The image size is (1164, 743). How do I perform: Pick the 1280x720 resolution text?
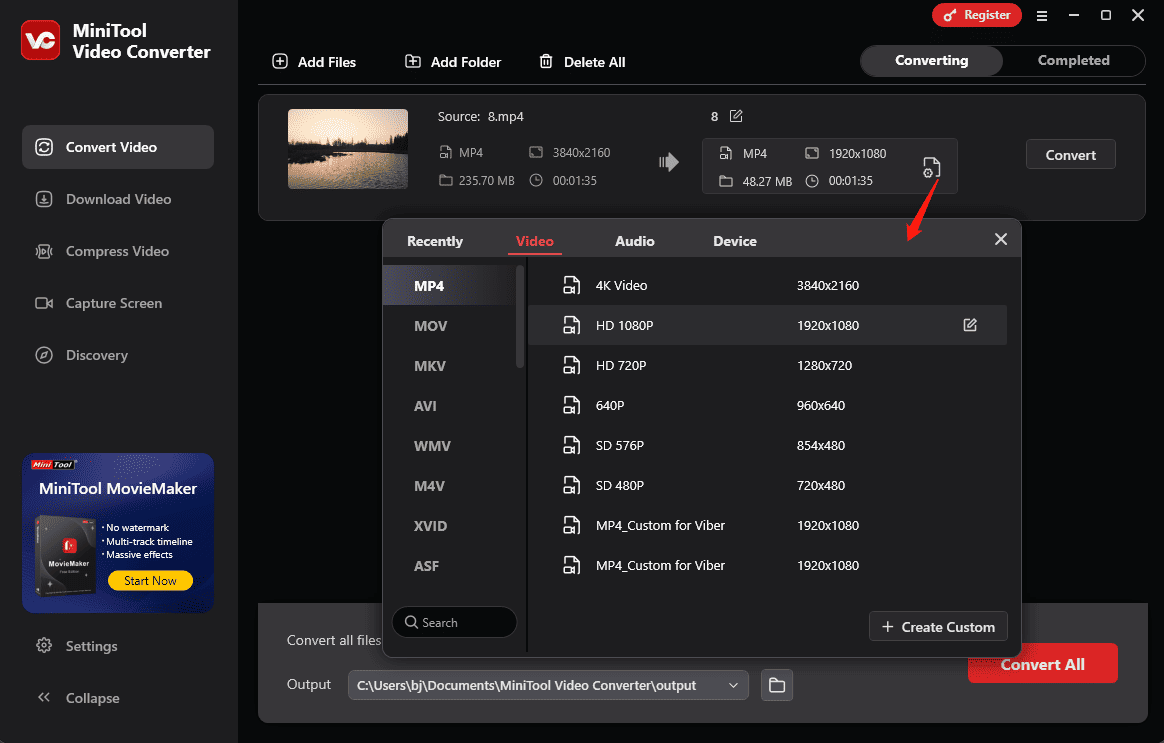tap(824, 366)
